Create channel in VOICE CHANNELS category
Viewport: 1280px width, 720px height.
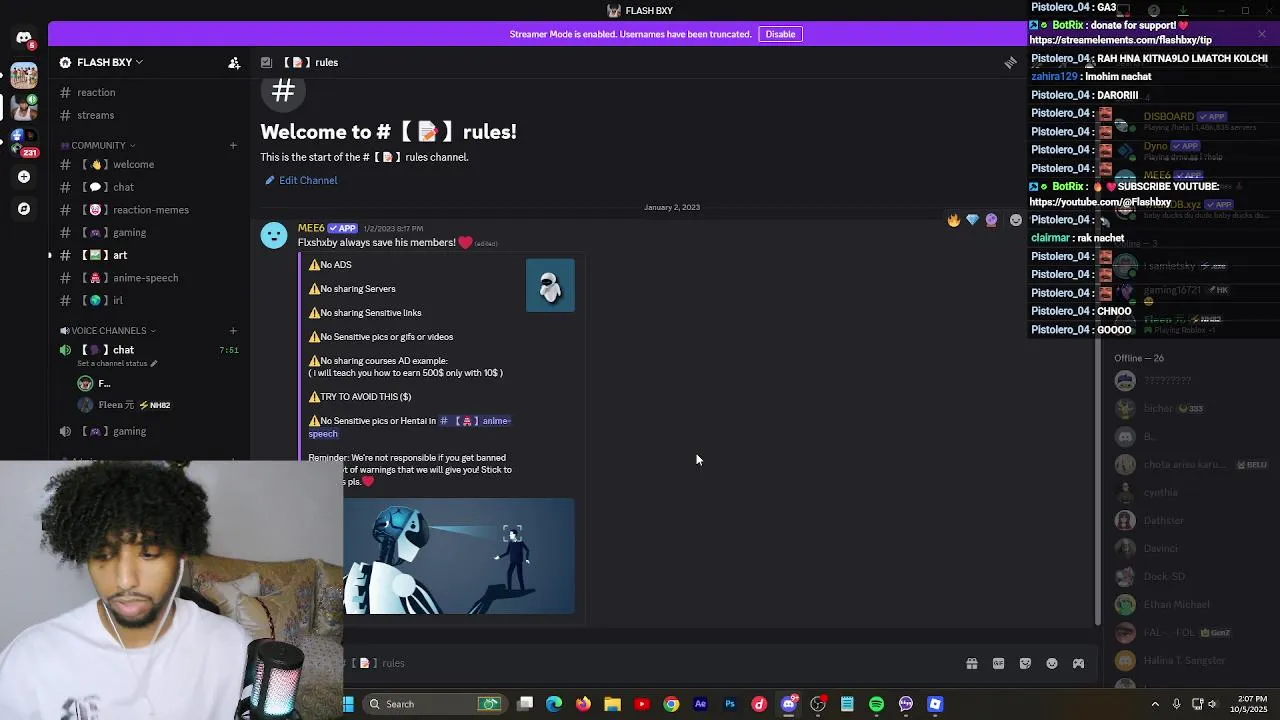coord(233,331)
